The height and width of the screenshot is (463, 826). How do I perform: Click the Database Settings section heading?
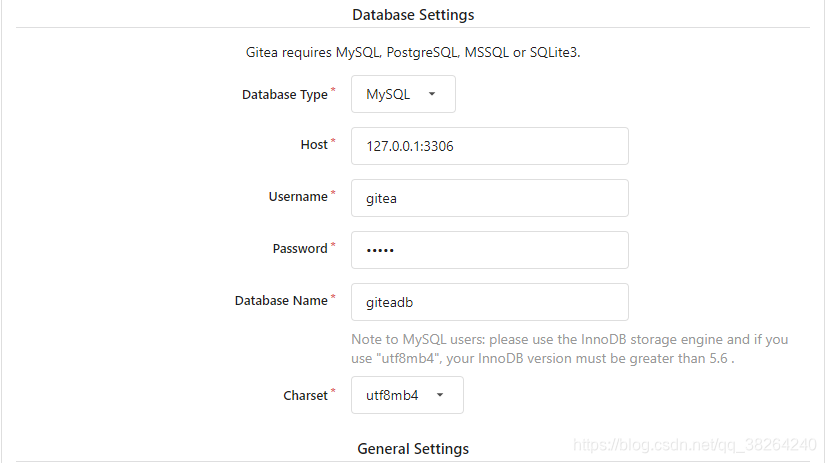pos(413,15)
